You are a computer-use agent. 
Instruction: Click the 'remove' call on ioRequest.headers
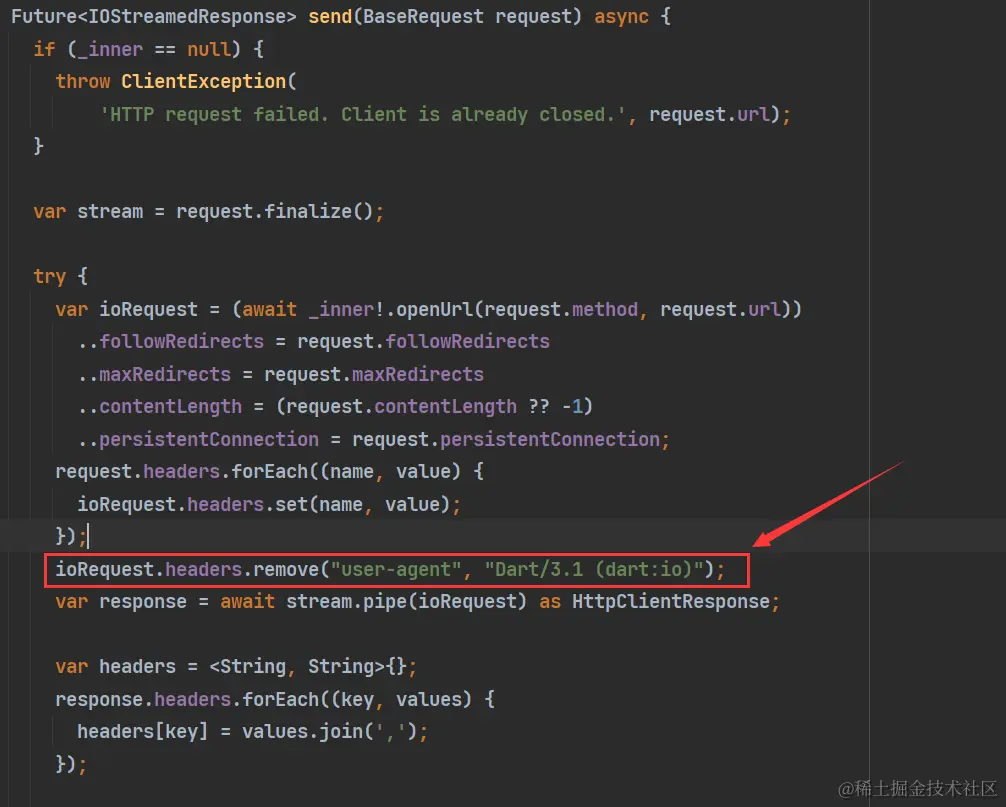tap(286, 570)
